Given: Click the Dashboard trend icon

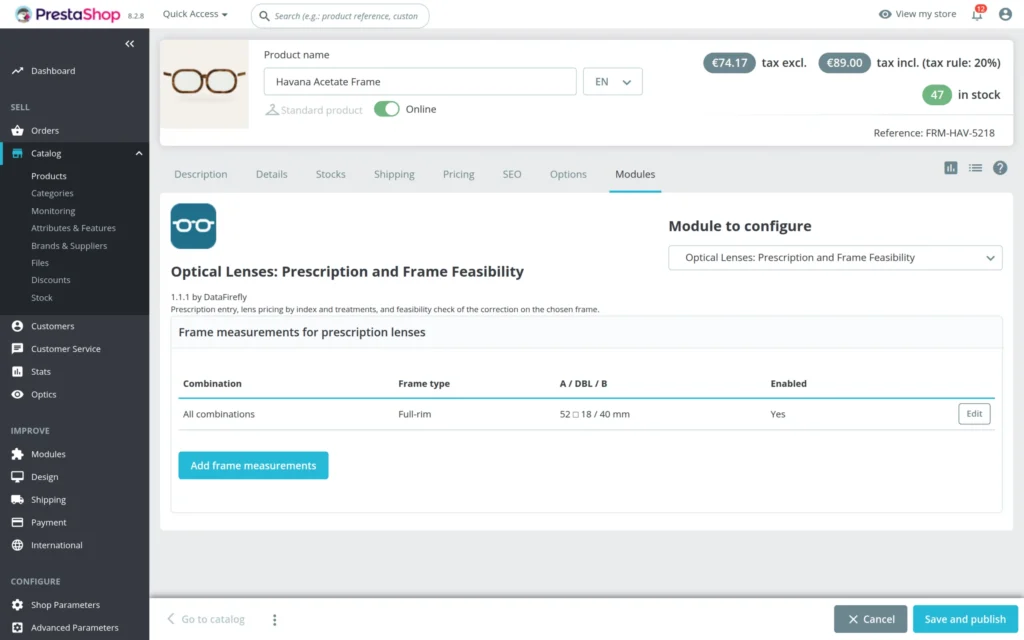Looking at the screenshot, I should [x=18, y=71].
